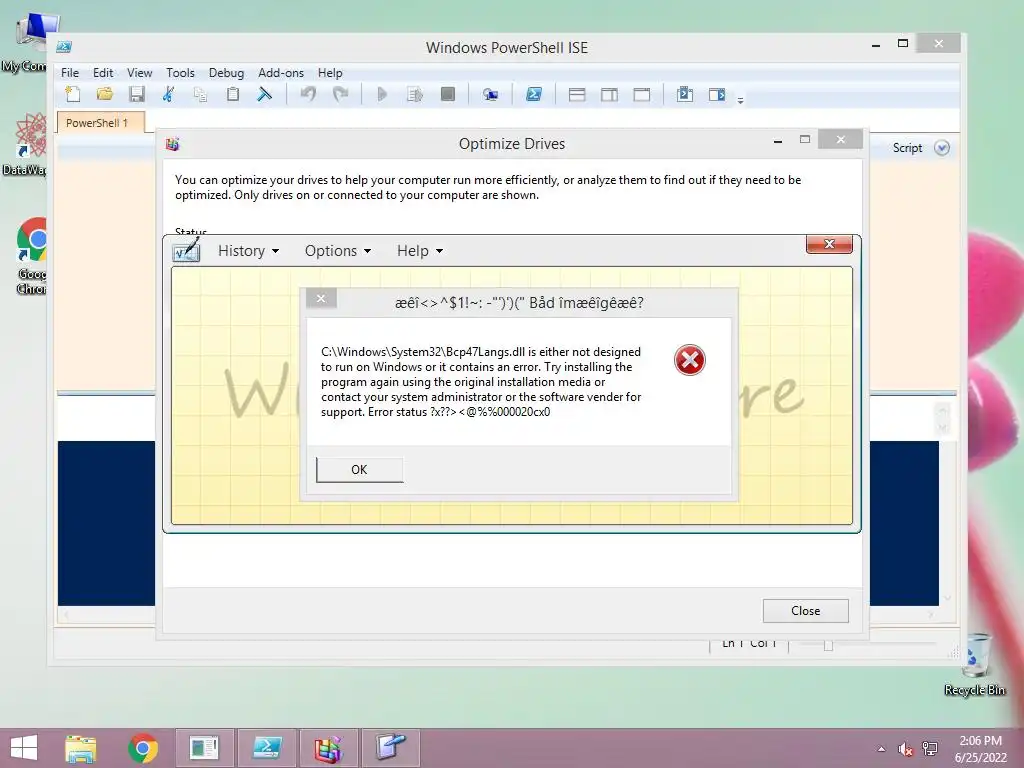Image resolution: width=1024 pixels, height=768 pixels.
Task: Select the Recycle Bin desktop icon
Action: 976,665
